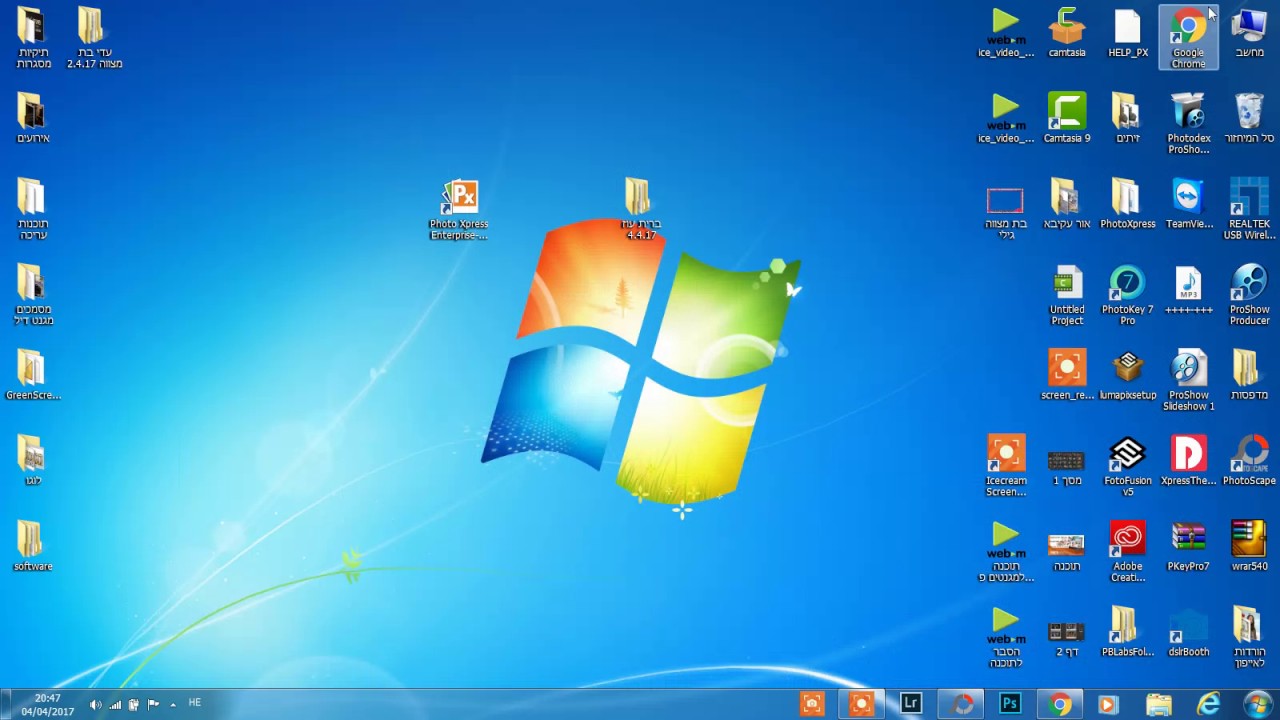The width and height of the screenshot is (1280, 720).
Task: Open Photoshop from the taskbar
Action: pyautogui.click(x=1010, y=704)
